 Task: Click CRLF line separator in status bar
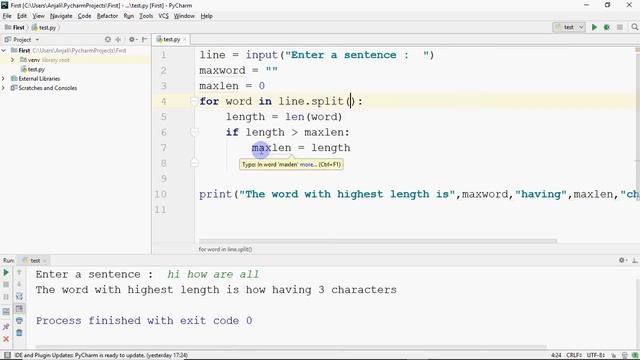tap(574, 355)
